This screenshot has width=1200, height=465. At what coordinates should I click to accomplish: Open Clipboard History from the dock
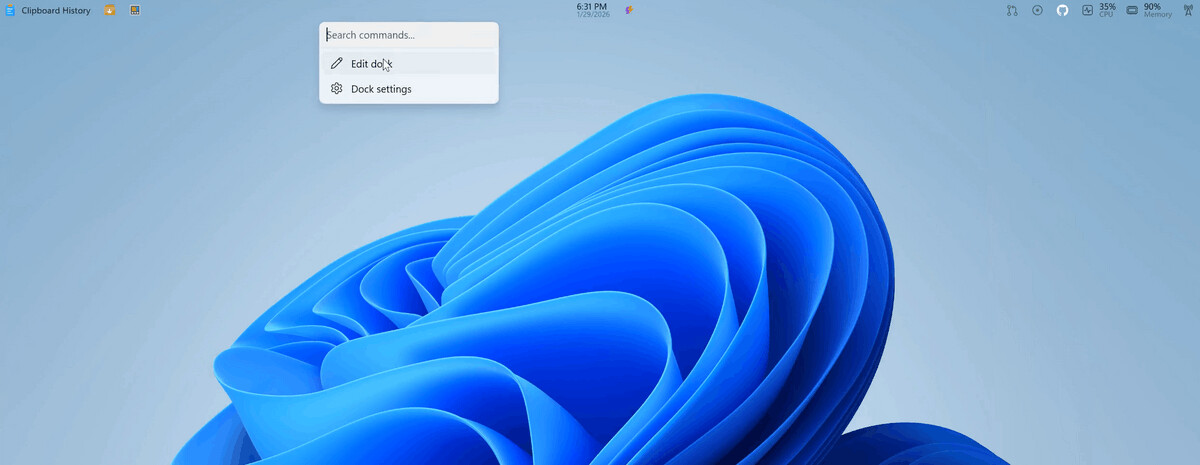coord(47,10)
